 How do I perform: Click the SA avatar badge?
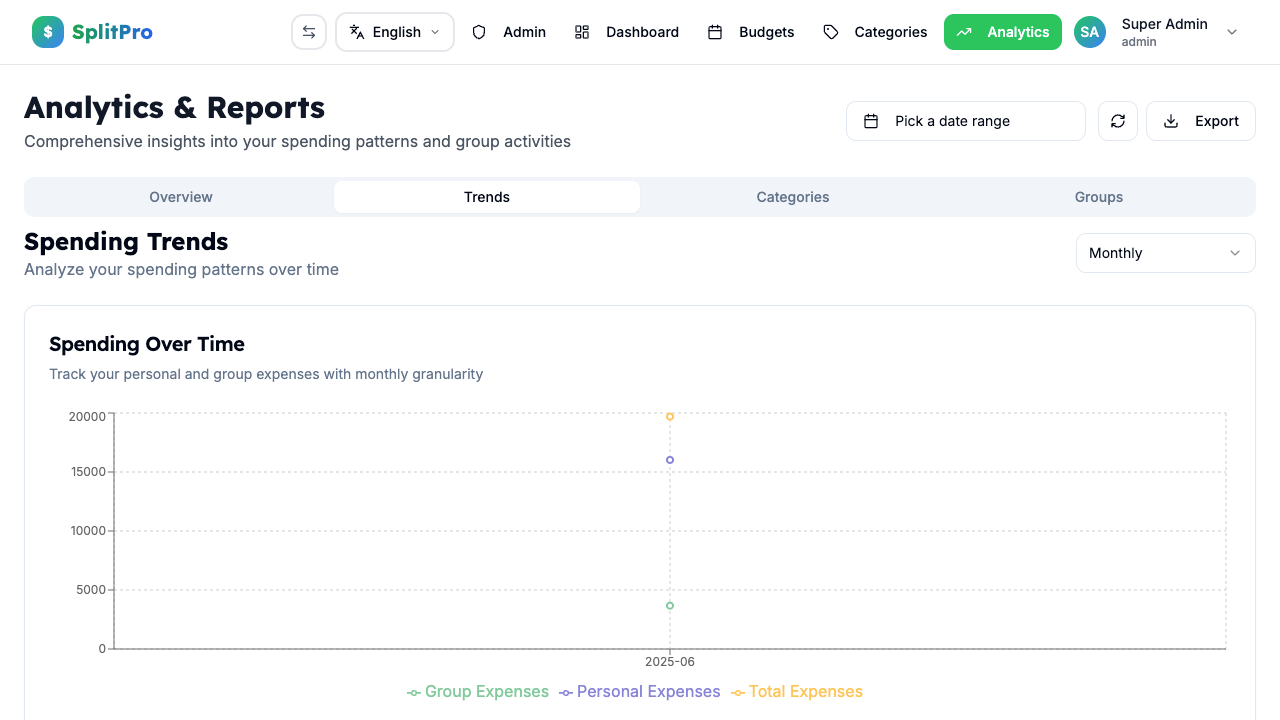pos(1089,31)
